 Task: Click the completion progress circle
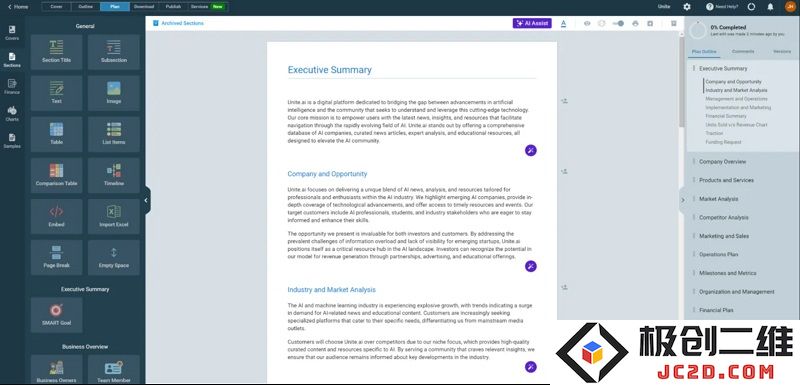click(x=697, y=30)
